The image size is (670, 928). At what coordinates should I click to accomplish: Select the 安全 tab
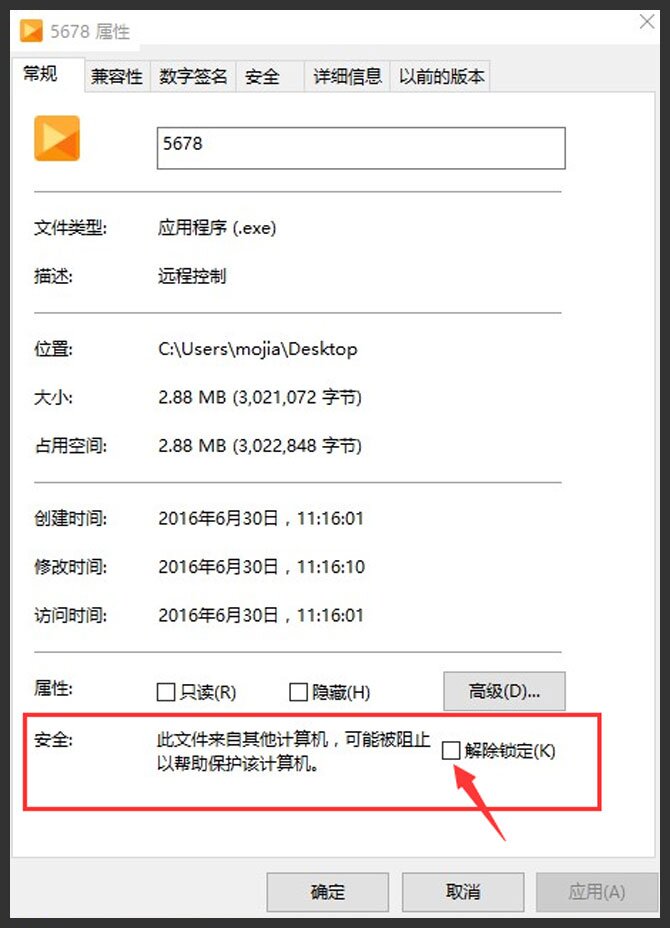click(262, 76)
